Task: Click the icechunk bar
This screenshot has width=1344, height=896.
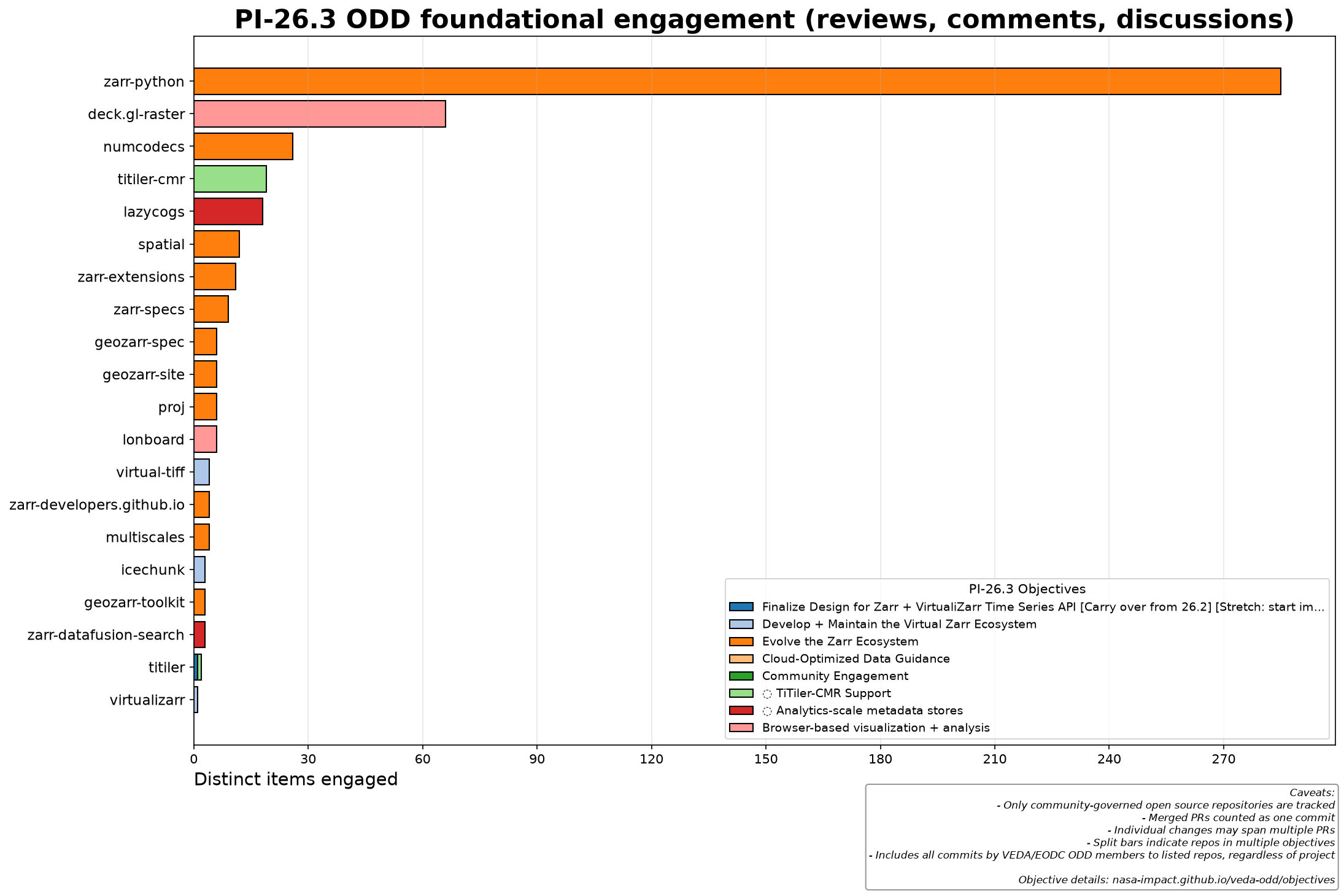Action: (x=199, y=570)
